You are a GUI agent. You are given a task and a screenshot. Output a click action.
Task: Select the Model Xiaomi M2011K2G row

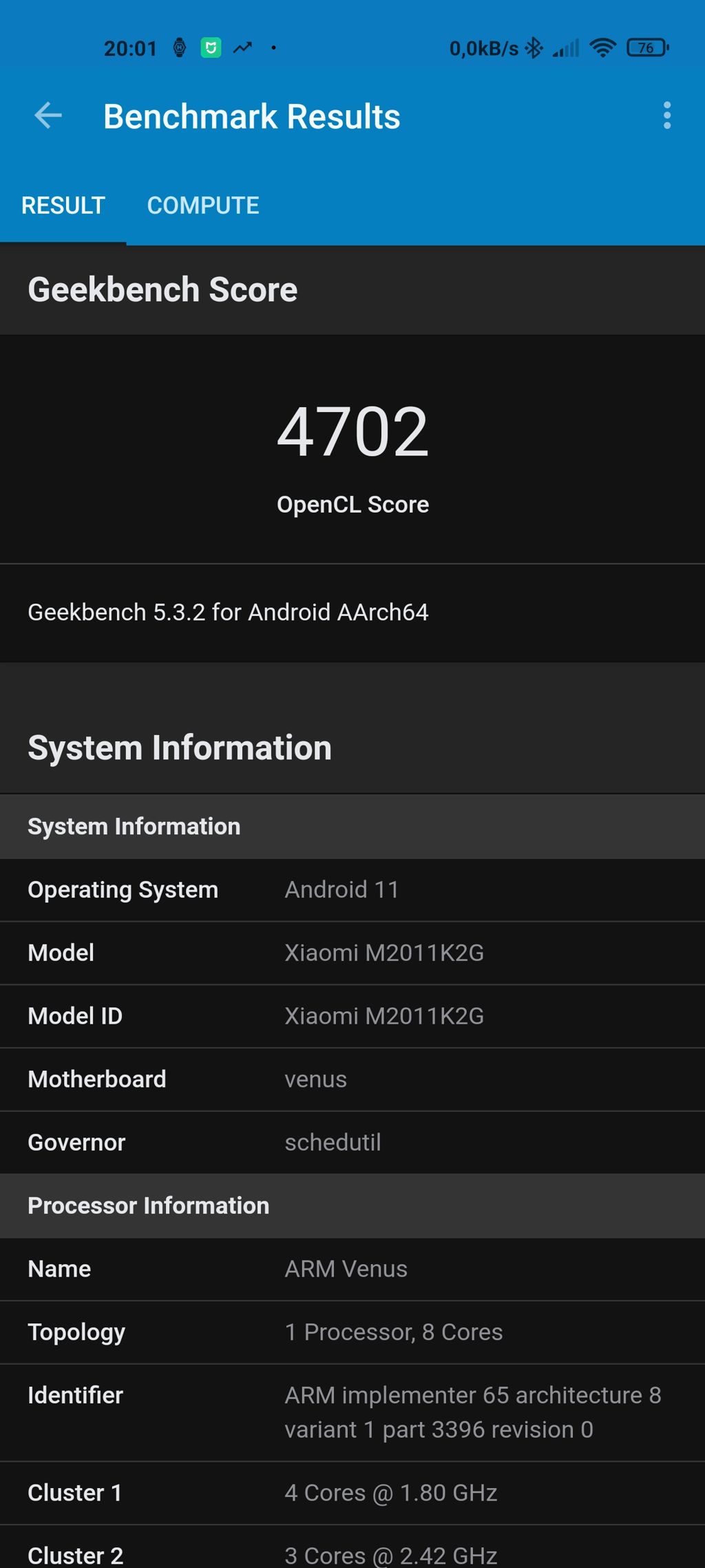[352, 953]
